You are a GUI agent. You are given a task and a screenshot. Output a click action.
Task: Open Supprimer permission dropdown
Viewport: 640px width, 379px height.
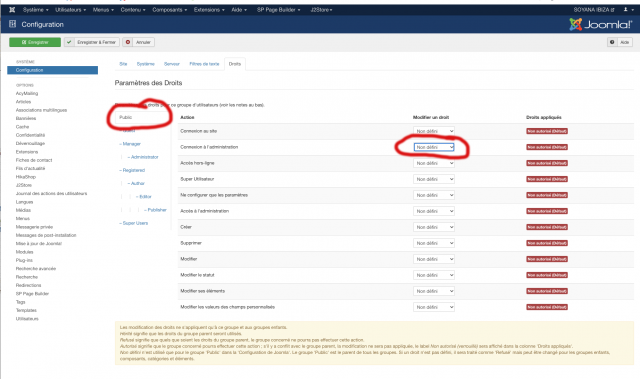(x=434, y=243)
